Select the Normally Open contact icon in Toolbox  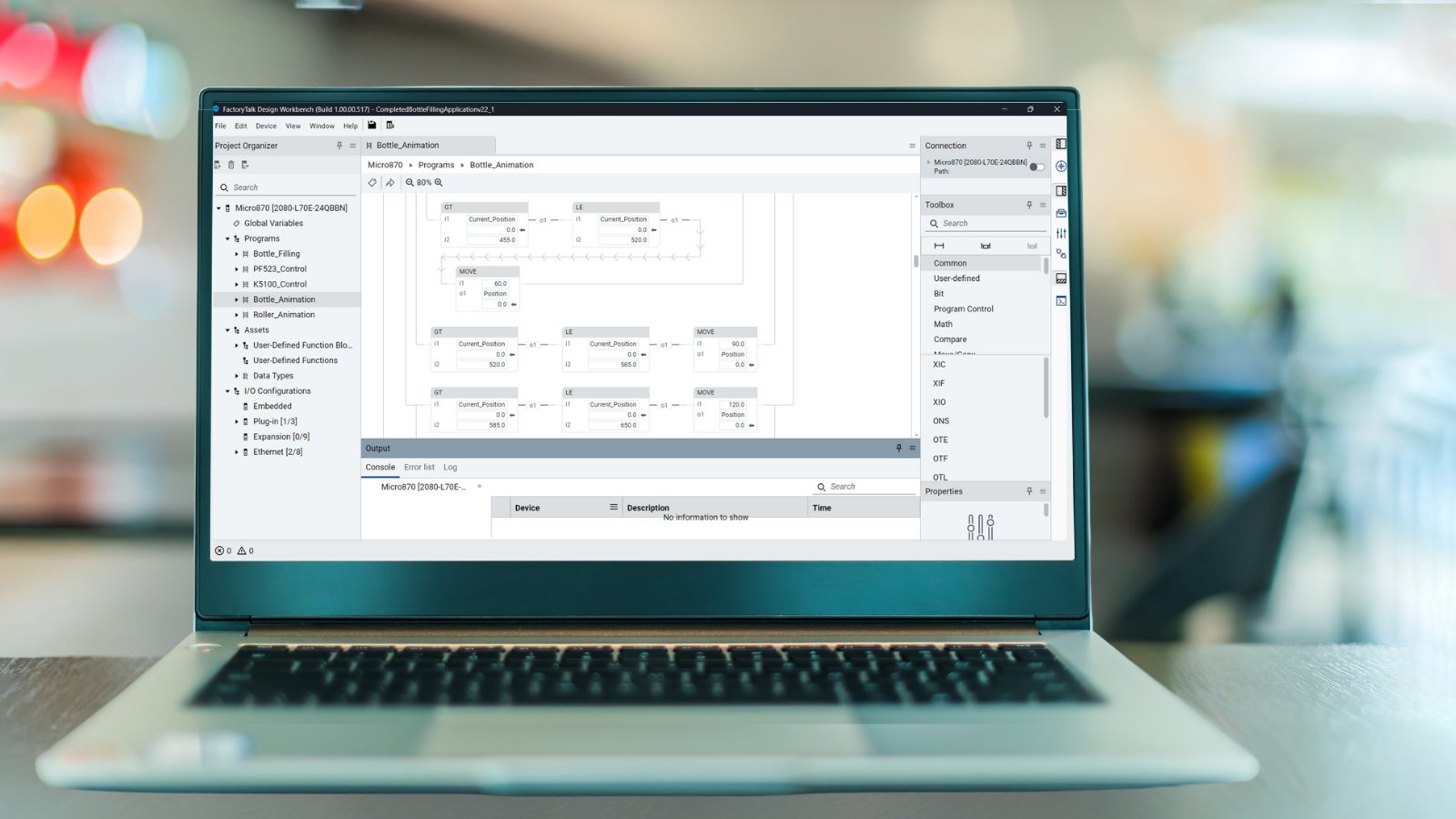[x=939, y=246]
